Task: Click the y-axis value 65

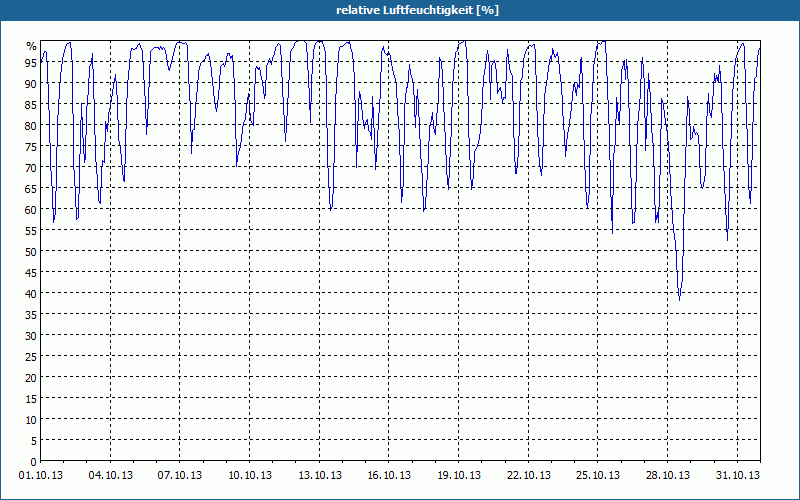Action: click(31, 188)
